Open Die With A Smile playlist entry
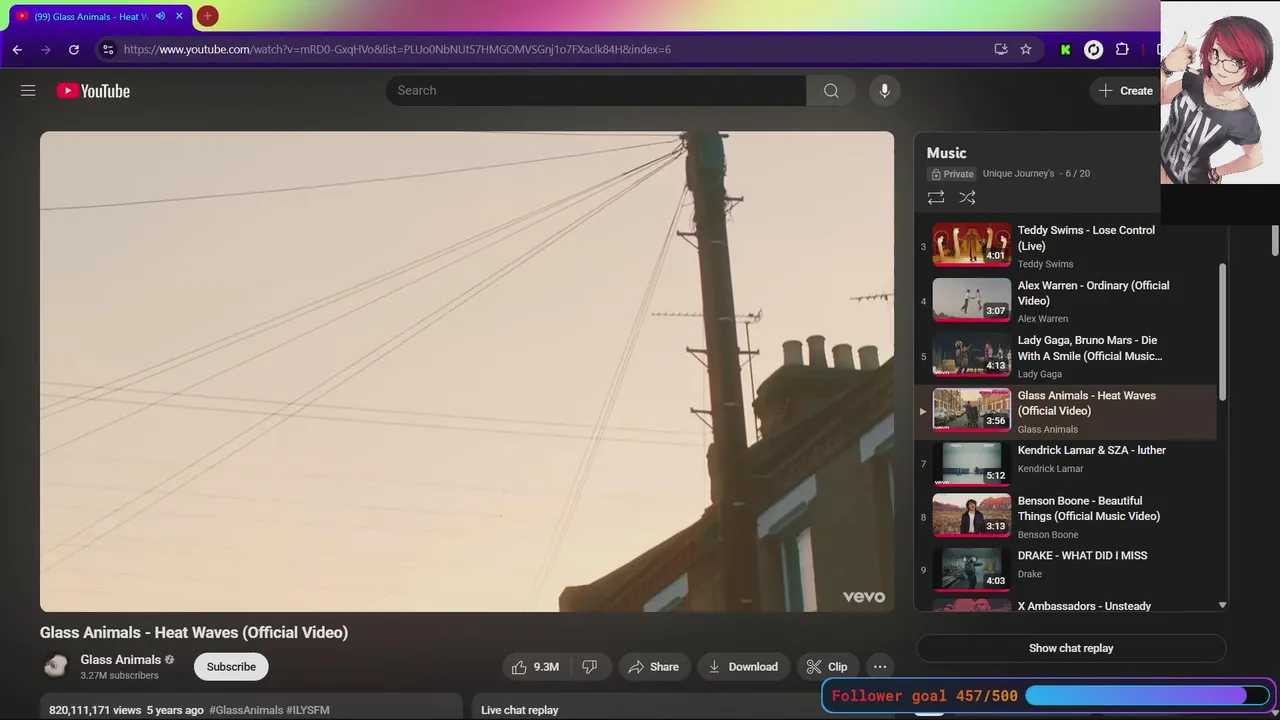1280x720 pixels. (x=1066, y=356)
